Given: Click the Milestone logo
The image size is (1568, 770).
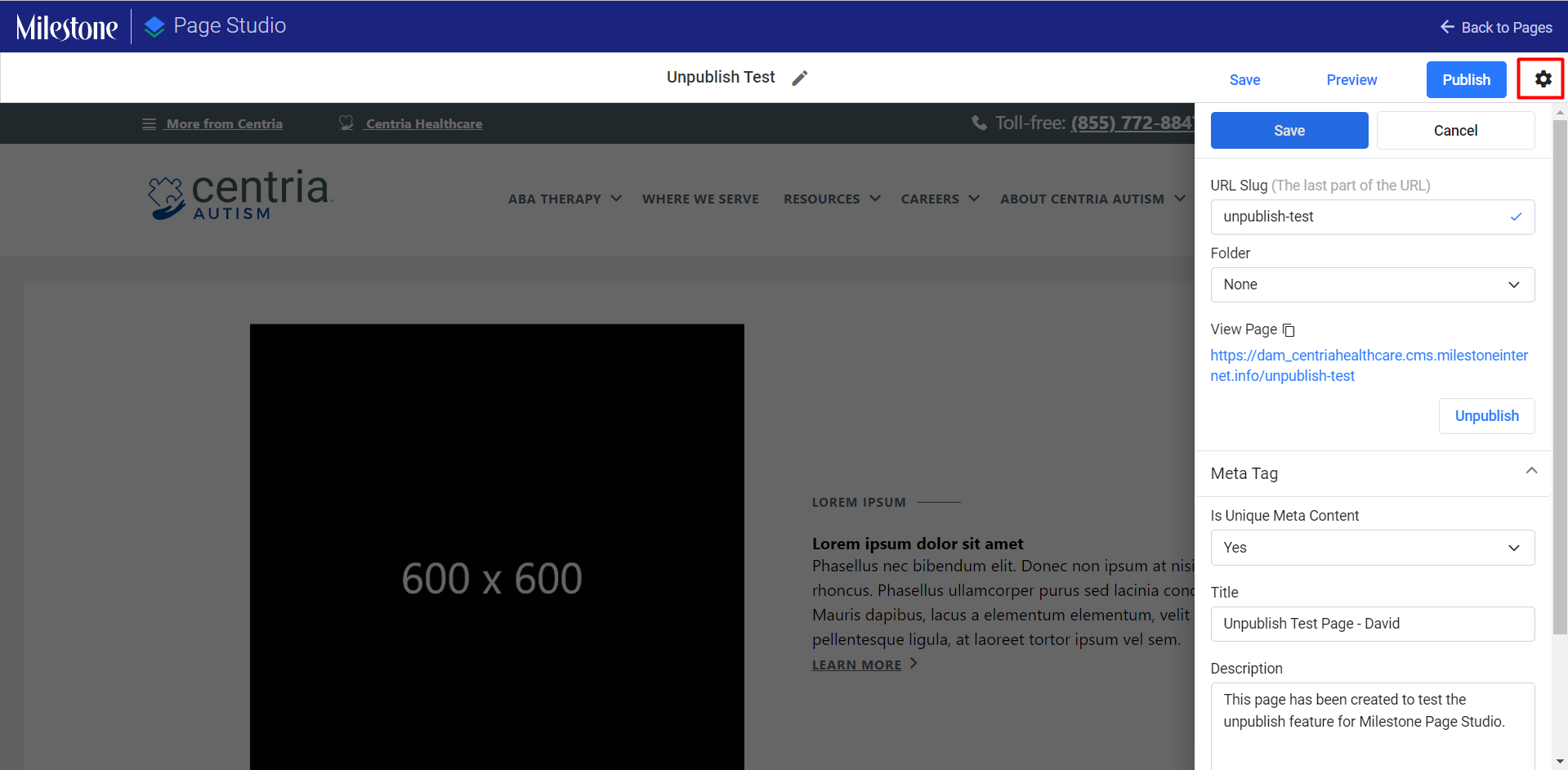Looking at the screenshot, I should coord(67,27).
